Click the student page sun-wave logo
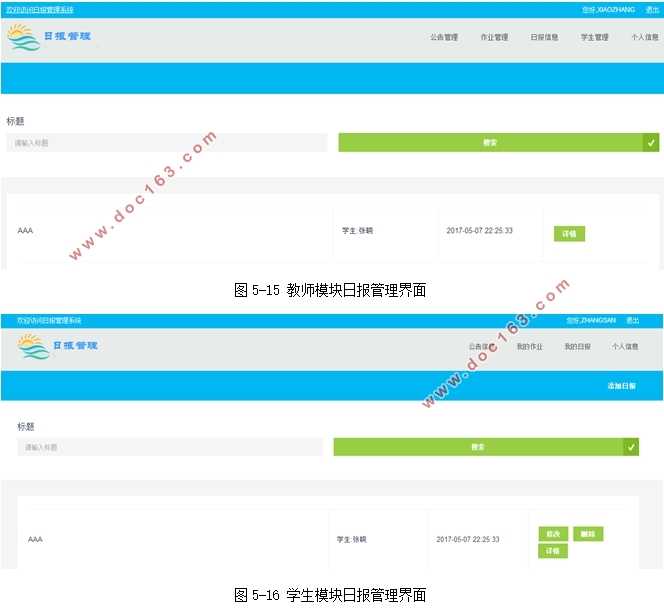The image size is (664, 611). click(x=34, y=346)
